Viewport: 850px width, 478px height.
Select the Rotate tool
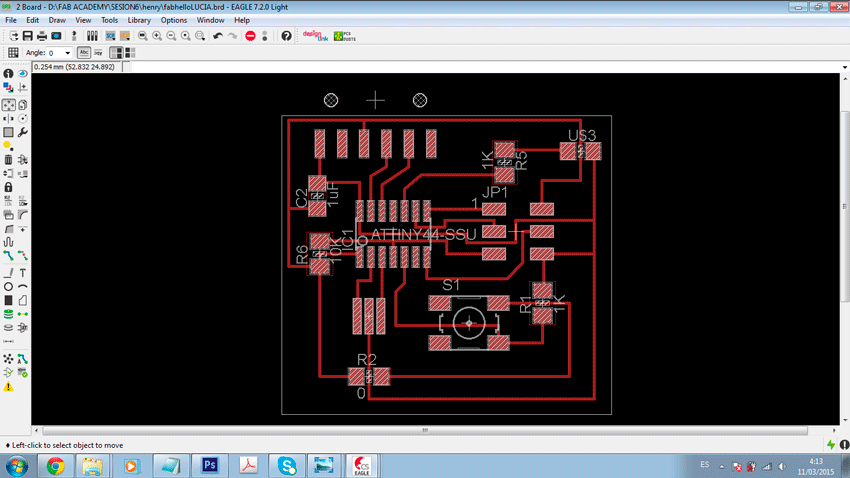coord(22,118)
